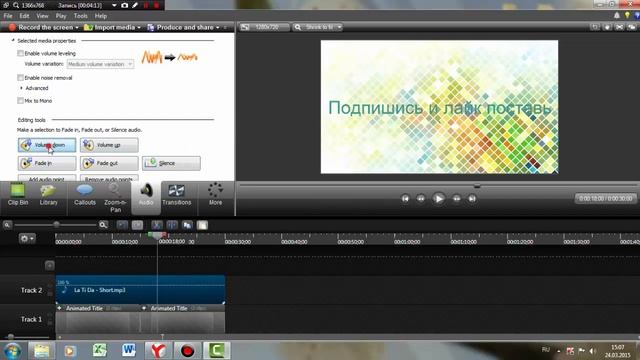Click the full screen icon above preview
640x360 pixels.
619,27
